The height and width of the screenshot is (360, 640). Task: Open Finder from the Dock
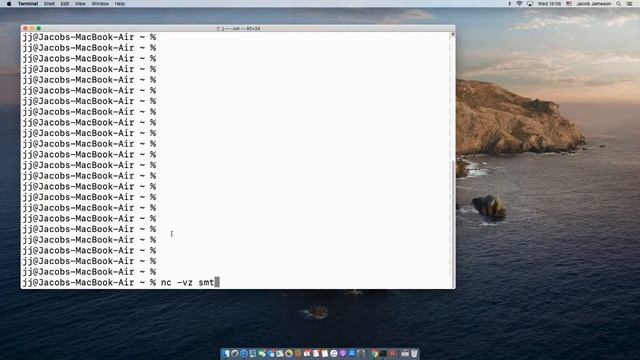227,353
